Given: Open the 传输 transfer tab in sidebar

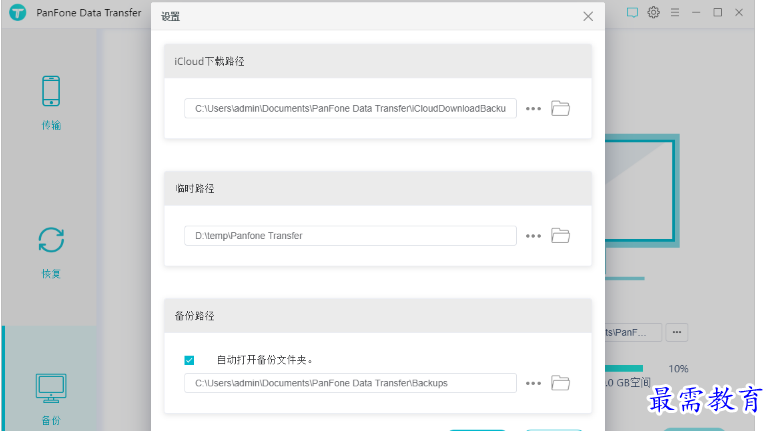Looking at the screenshot, I should click(x=51, y=103).
